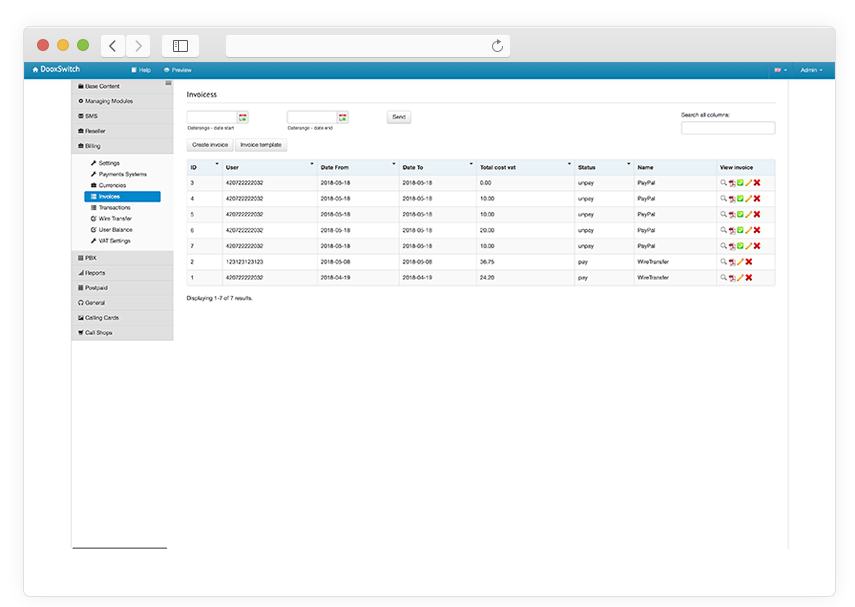855x607 pixels.
Task: Download PDF for invoice ID 4
Action: click(x=731, y=199)
